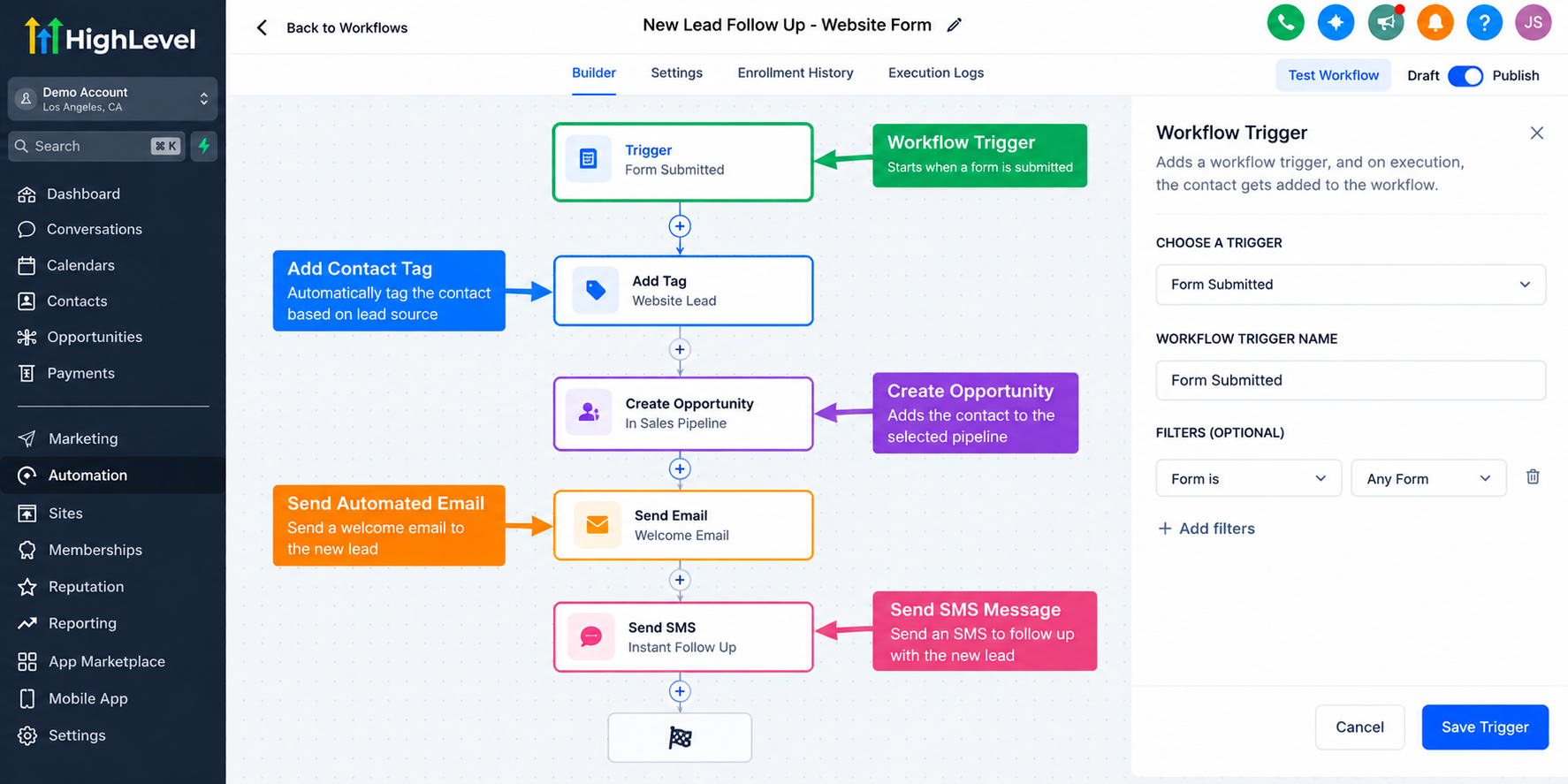Expand the 'Form is' filter dropdown

click(1249, 478)
